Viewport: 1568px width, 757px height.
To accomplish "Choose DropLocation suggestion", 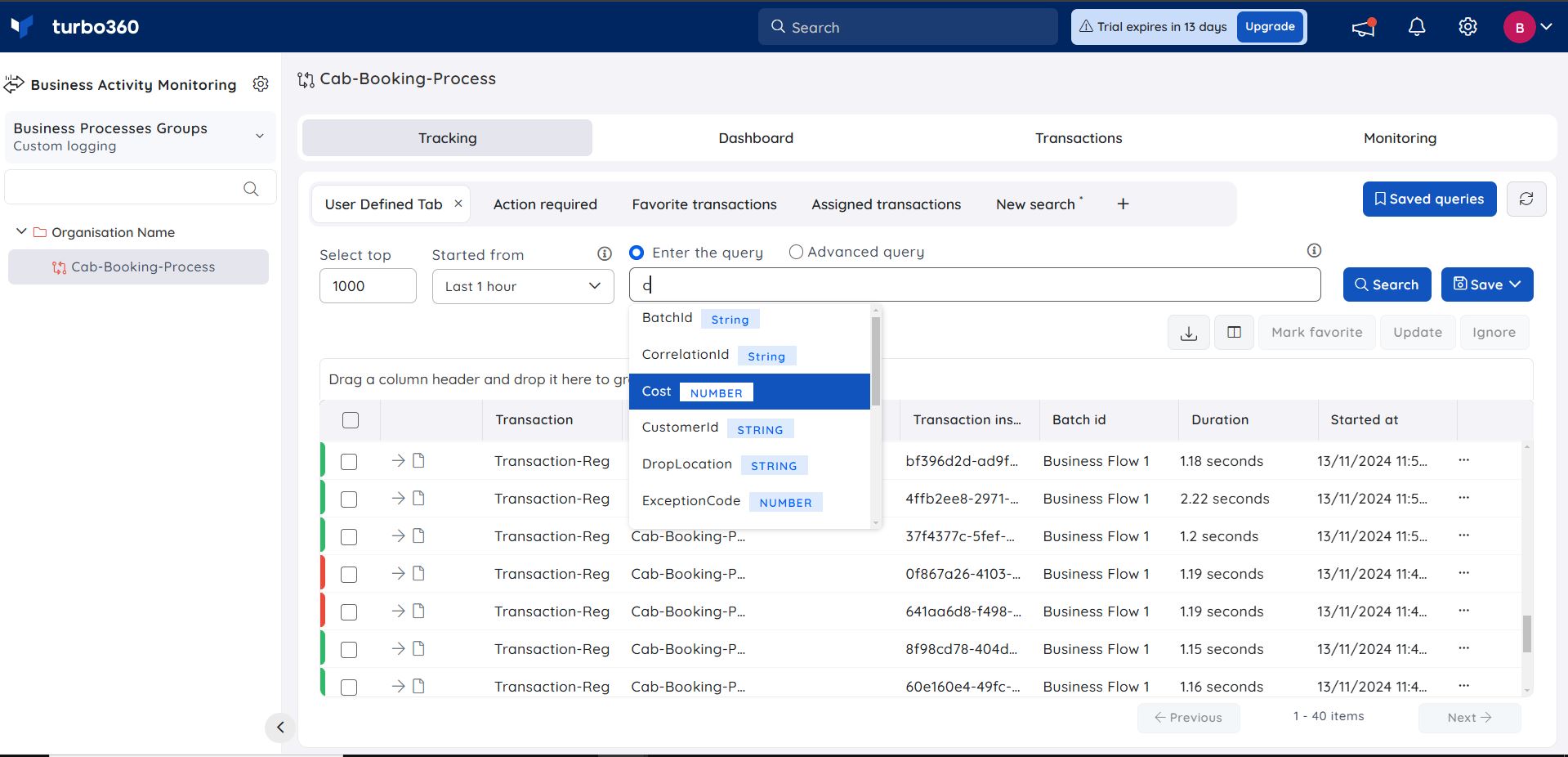I will tap(749, 464).
